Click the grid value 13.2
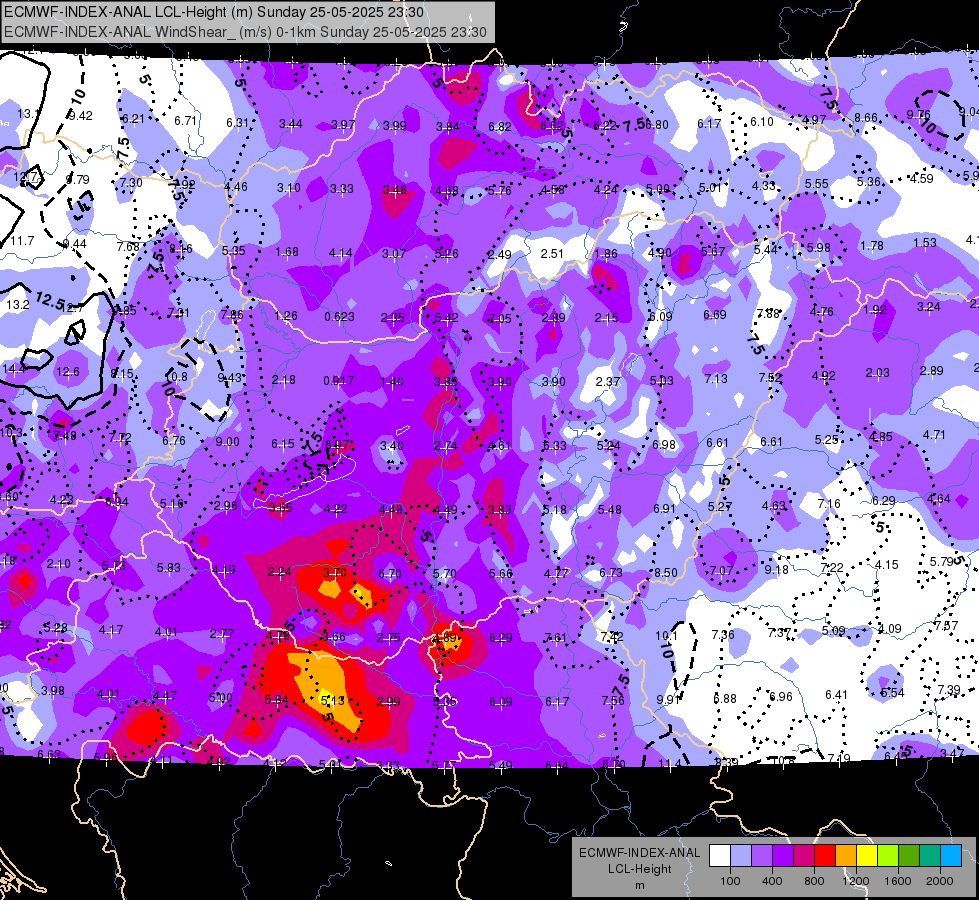Viewport: 979px width, 900px height. click(x=17, y=305)
